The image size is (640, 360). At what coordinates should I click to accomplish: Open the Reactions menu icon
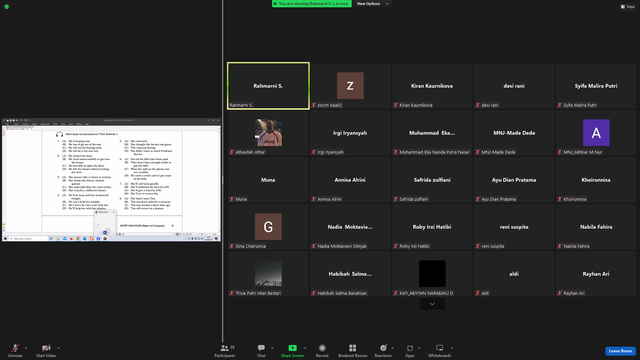click(x=383, y=348)
